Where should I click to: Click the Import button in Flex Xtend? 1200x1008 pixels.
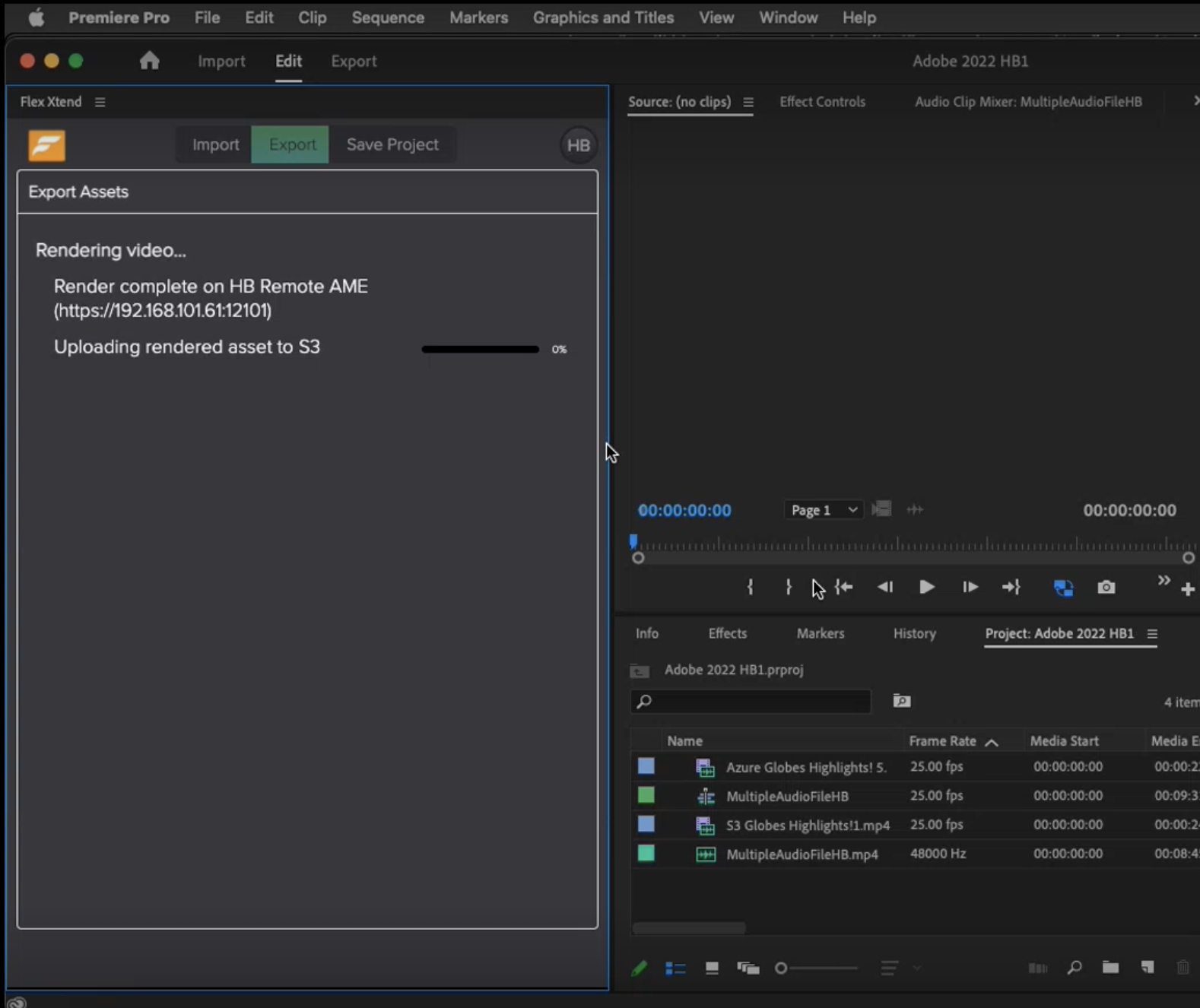[x=215, y=144]
